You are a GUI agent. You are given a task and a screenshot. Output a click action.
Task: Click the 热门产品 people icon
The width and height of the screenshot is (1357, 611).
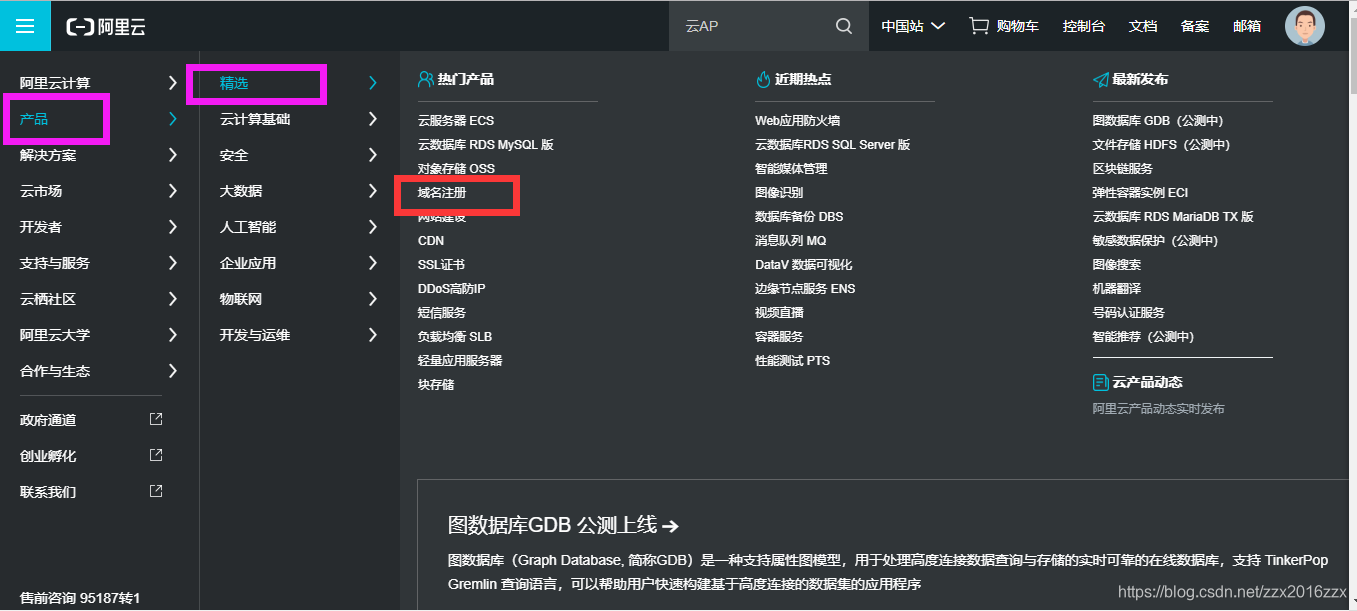point(426,79)
